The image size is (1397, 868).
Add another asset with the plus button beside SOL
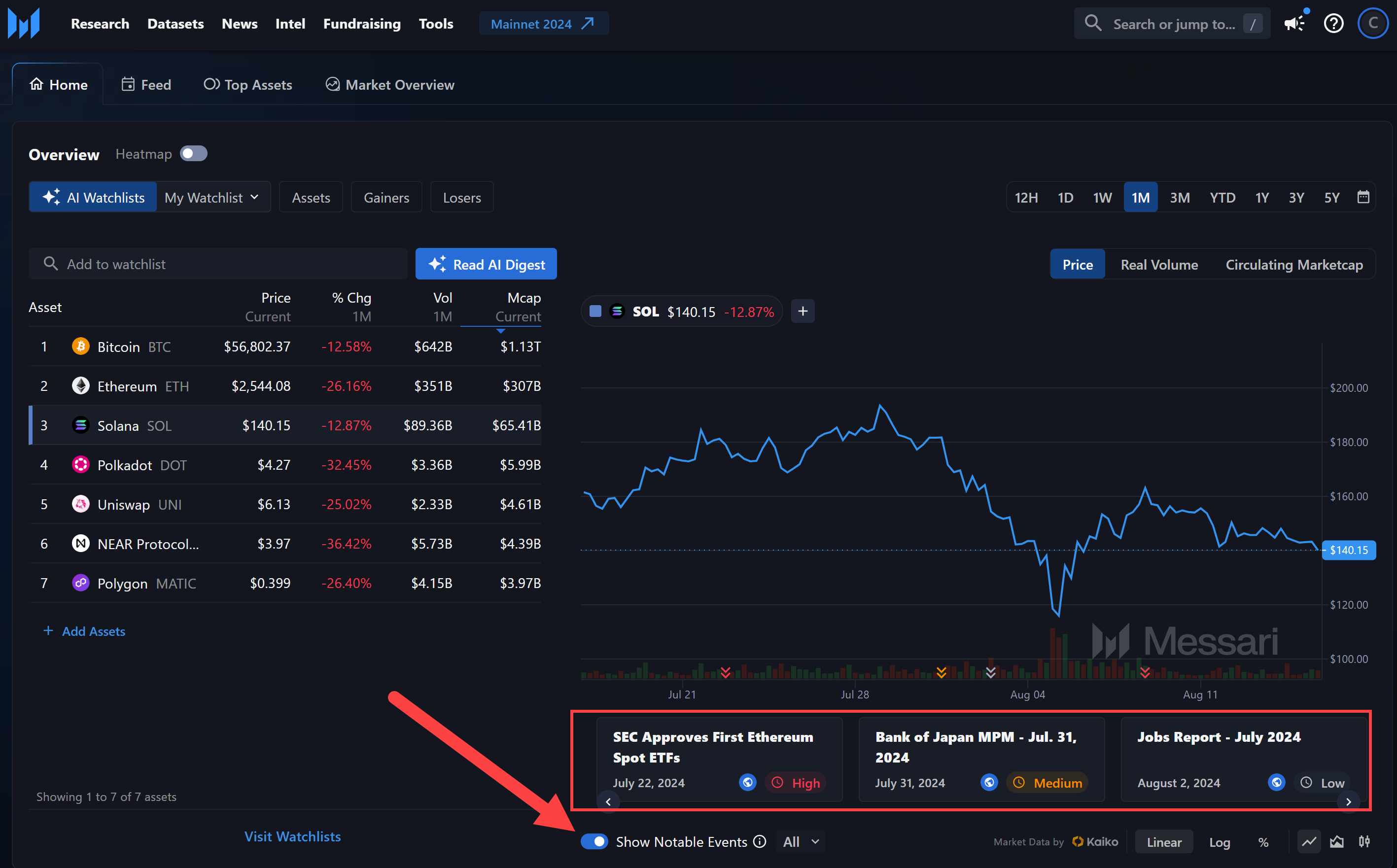[x=803, y=311]
